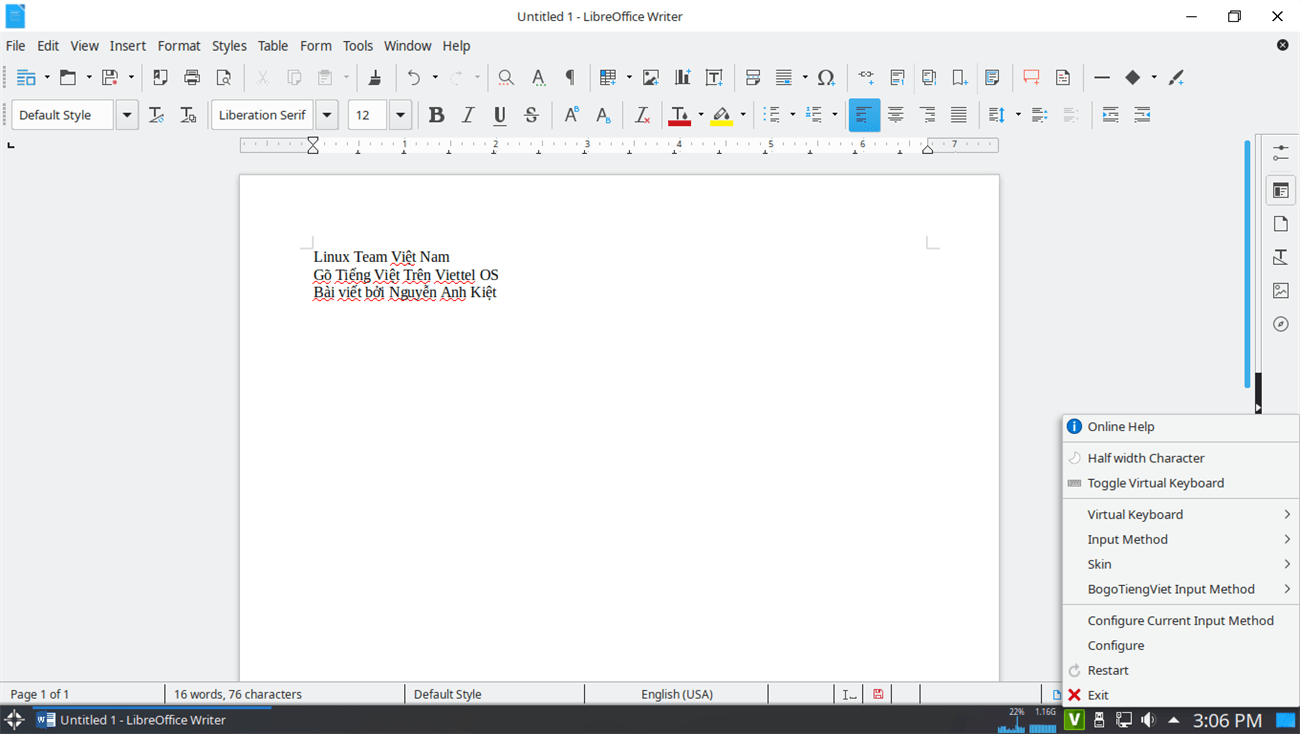Click Increase Indent icon

pyautogui.click(x=1110, y=115)
